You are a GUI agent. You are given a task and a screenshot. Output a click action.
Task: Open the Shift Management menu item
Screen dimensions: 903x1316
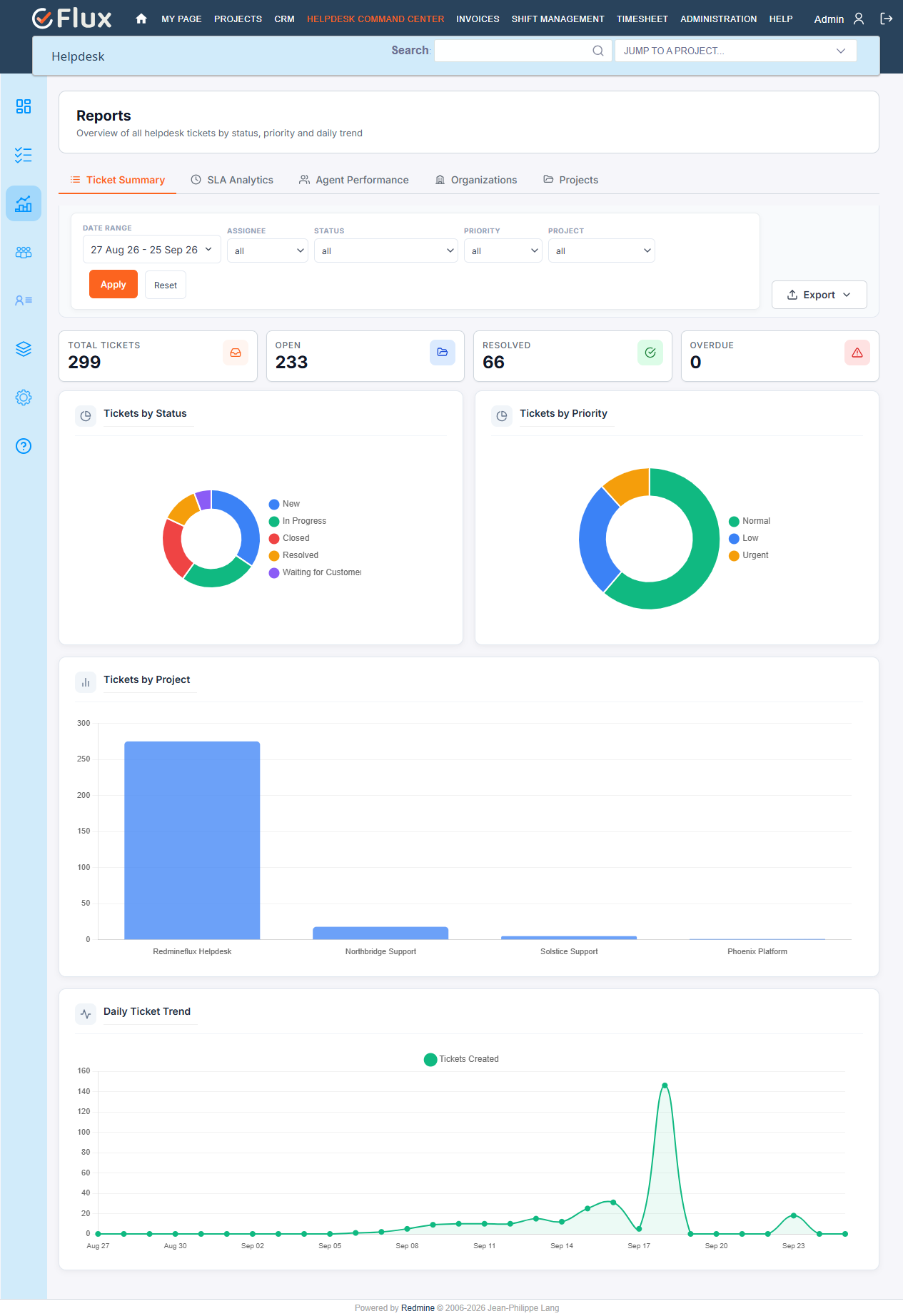(x=558, y=19)
